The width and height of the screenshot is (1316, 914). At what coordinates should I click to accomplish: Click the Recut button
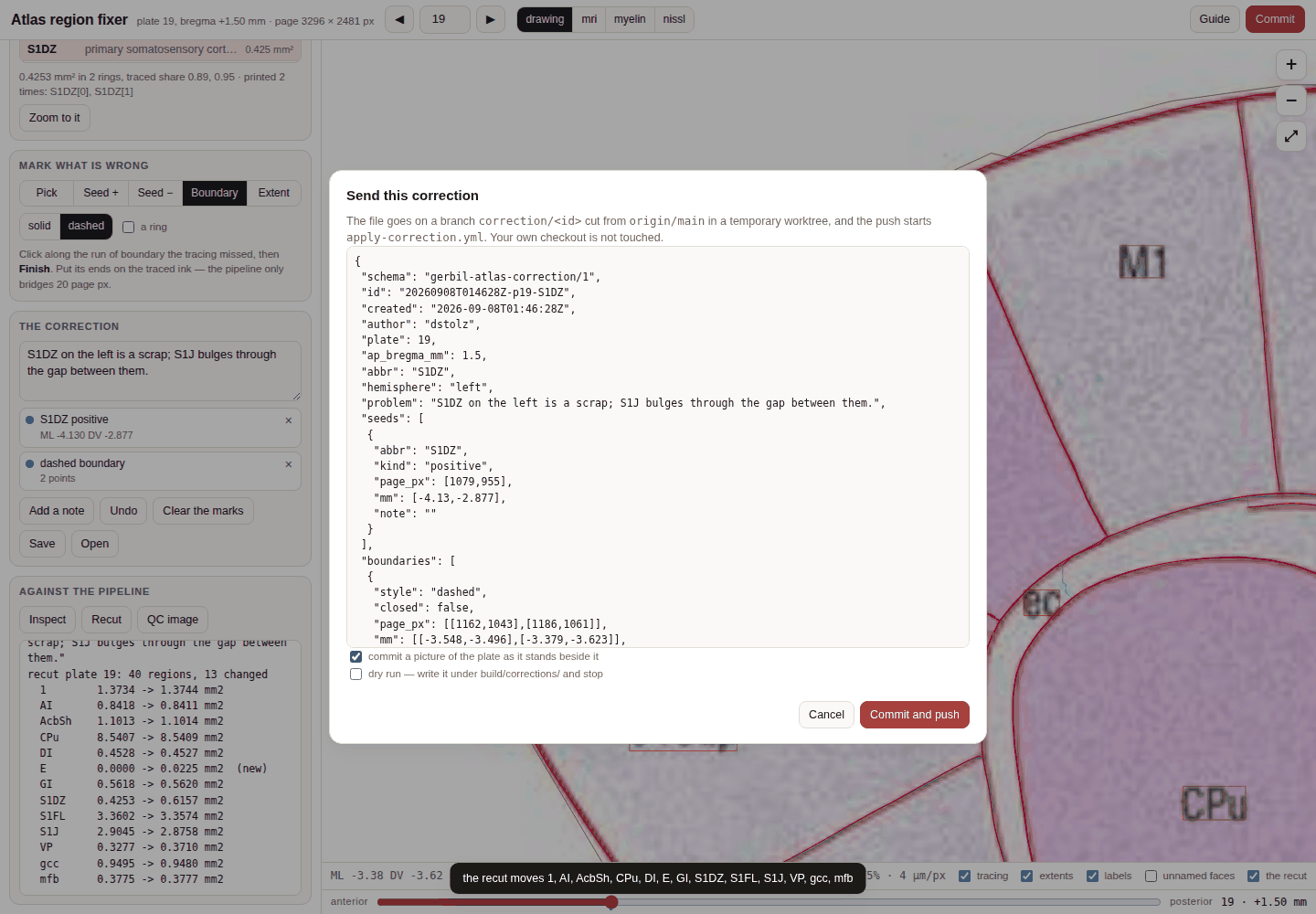click(x=107, y=620)
